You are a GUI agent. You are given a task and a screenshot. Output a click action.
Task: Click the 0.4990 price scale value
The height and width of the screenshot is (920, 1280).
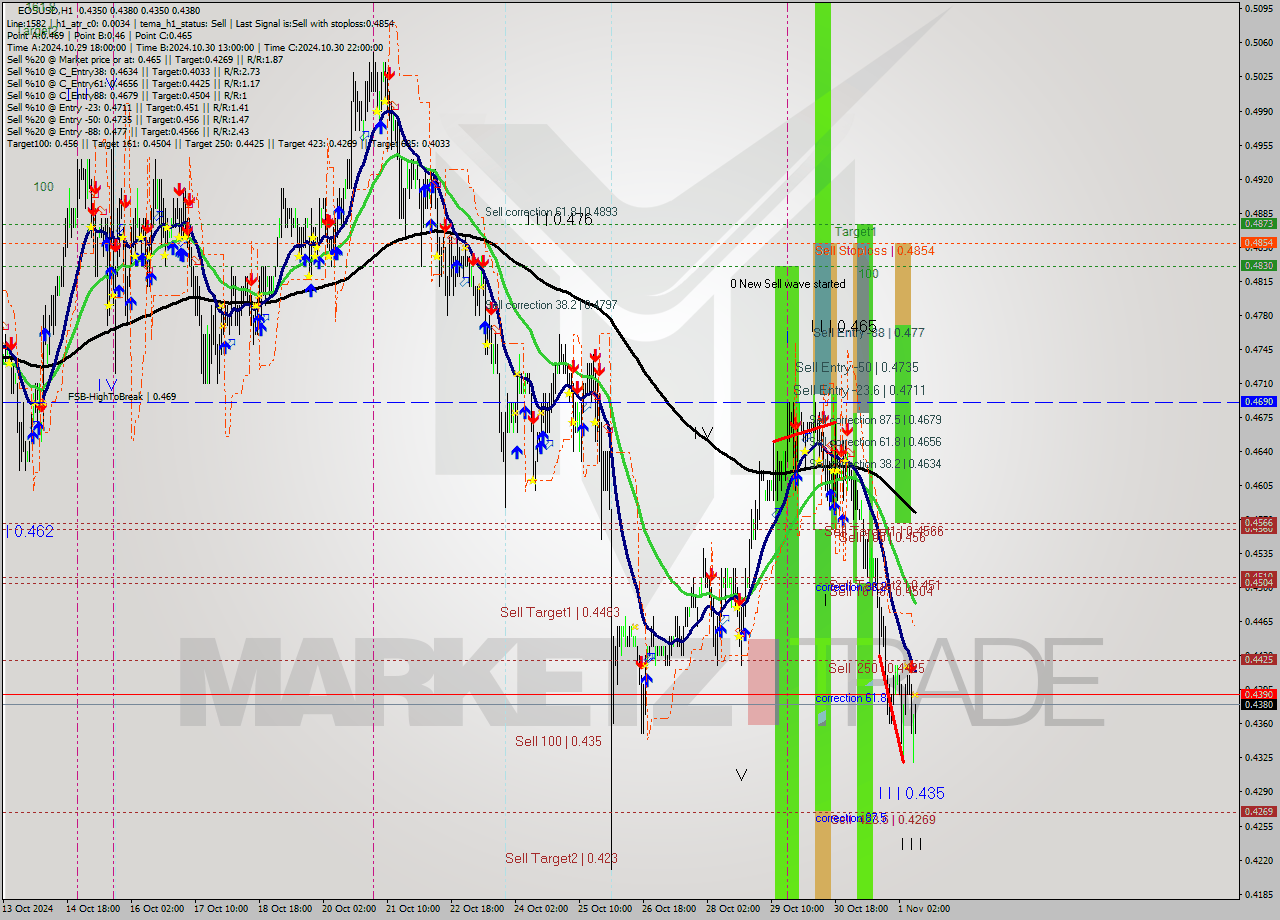pyautogui.click(x=1258, y=111)
